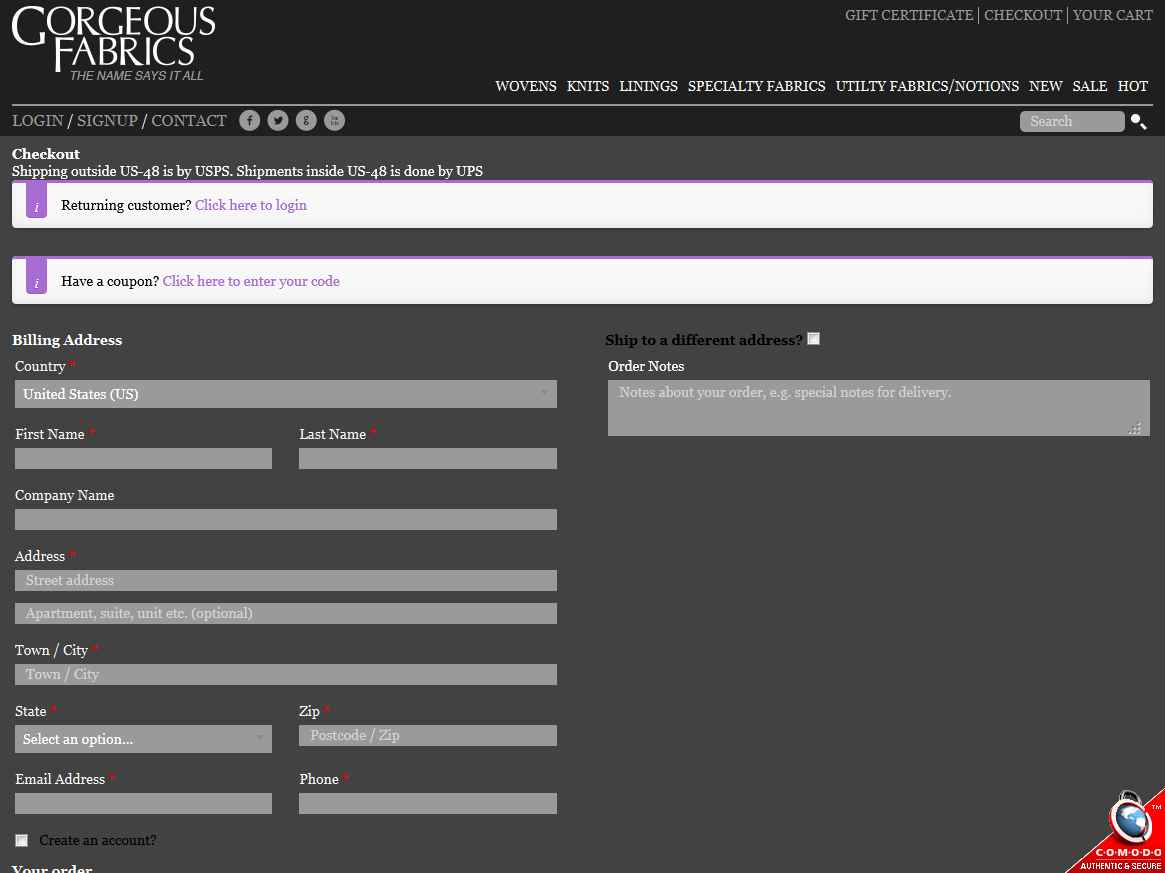Open the Twitter social icon
Image resolution: width=1165 pixels, height=873 pixels.
pos(278,121)
